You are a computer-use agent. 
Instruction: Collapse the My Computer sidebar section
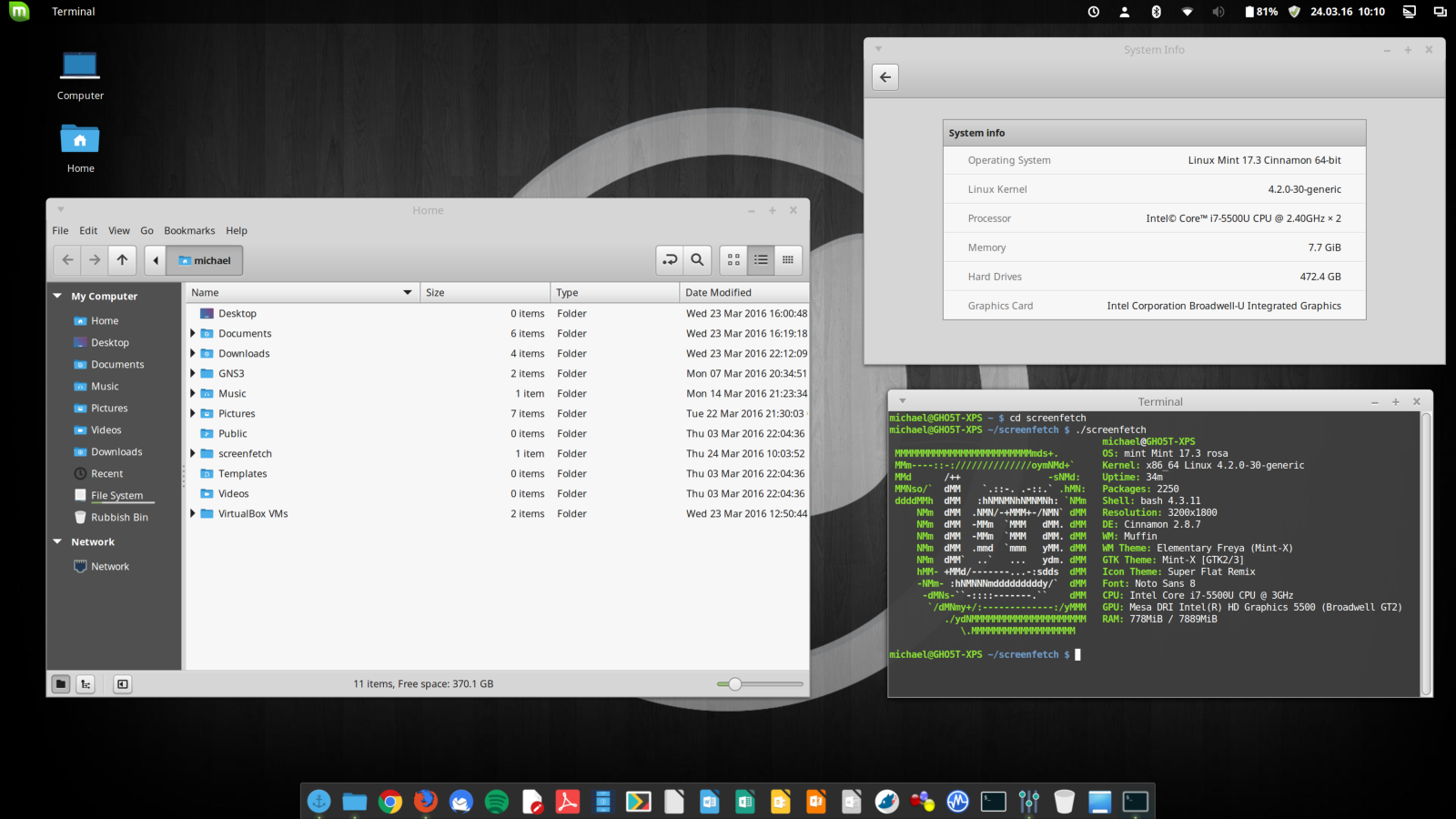pos(57,296)
